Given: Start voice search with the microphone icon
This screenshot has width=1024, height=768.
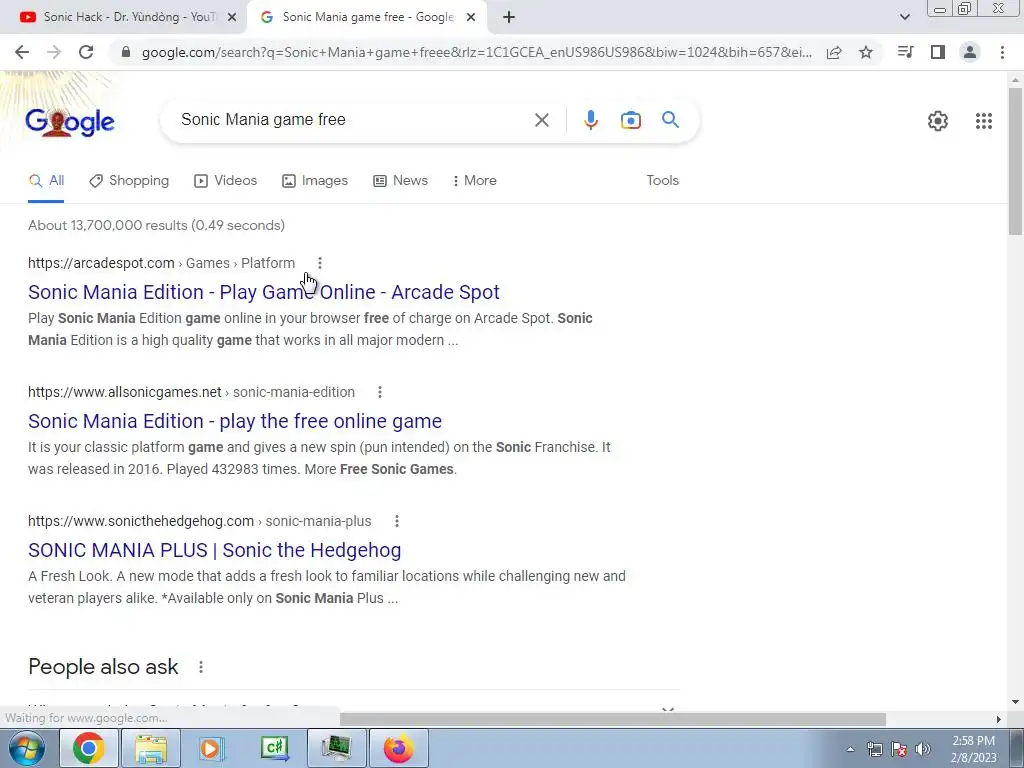Looking at the screenshot, I should (590, 120).
